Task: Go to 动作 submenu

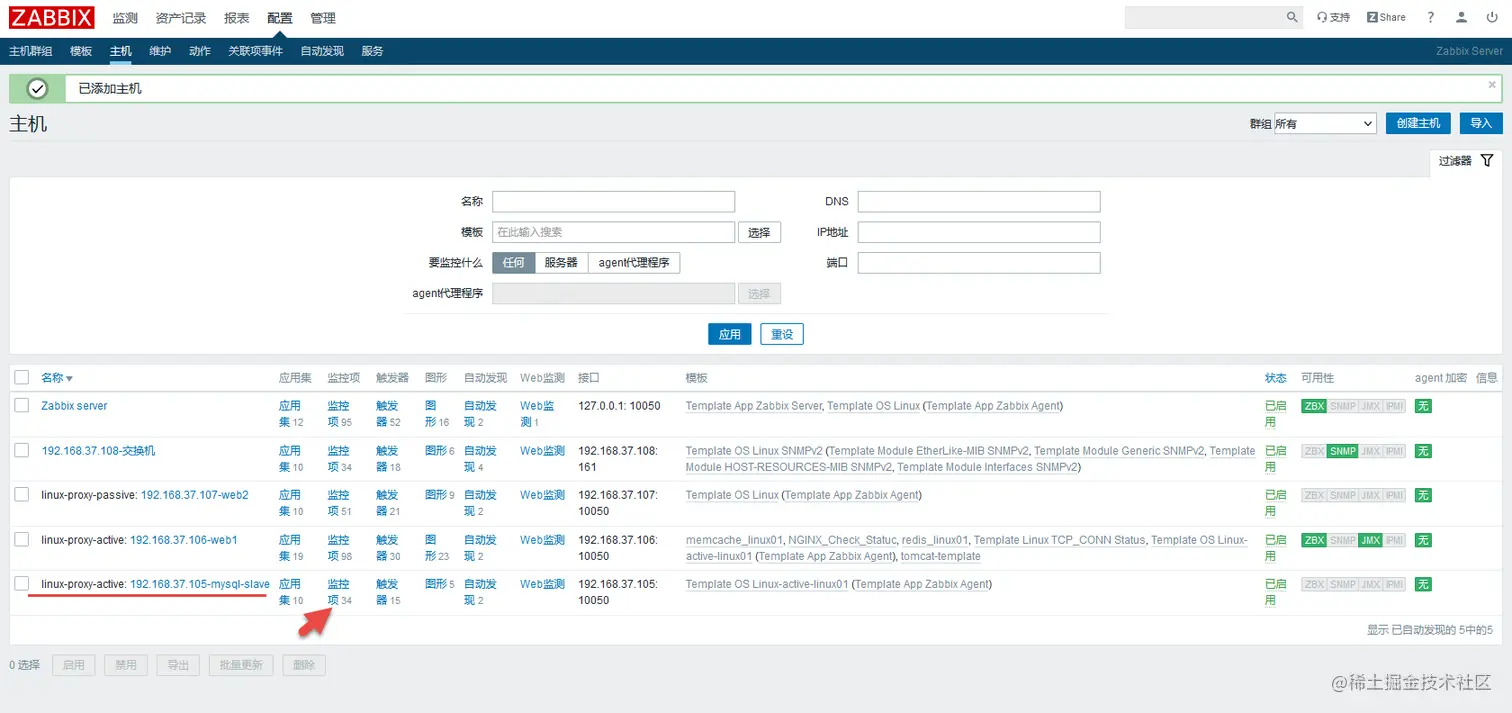Action: coord(200,51)
